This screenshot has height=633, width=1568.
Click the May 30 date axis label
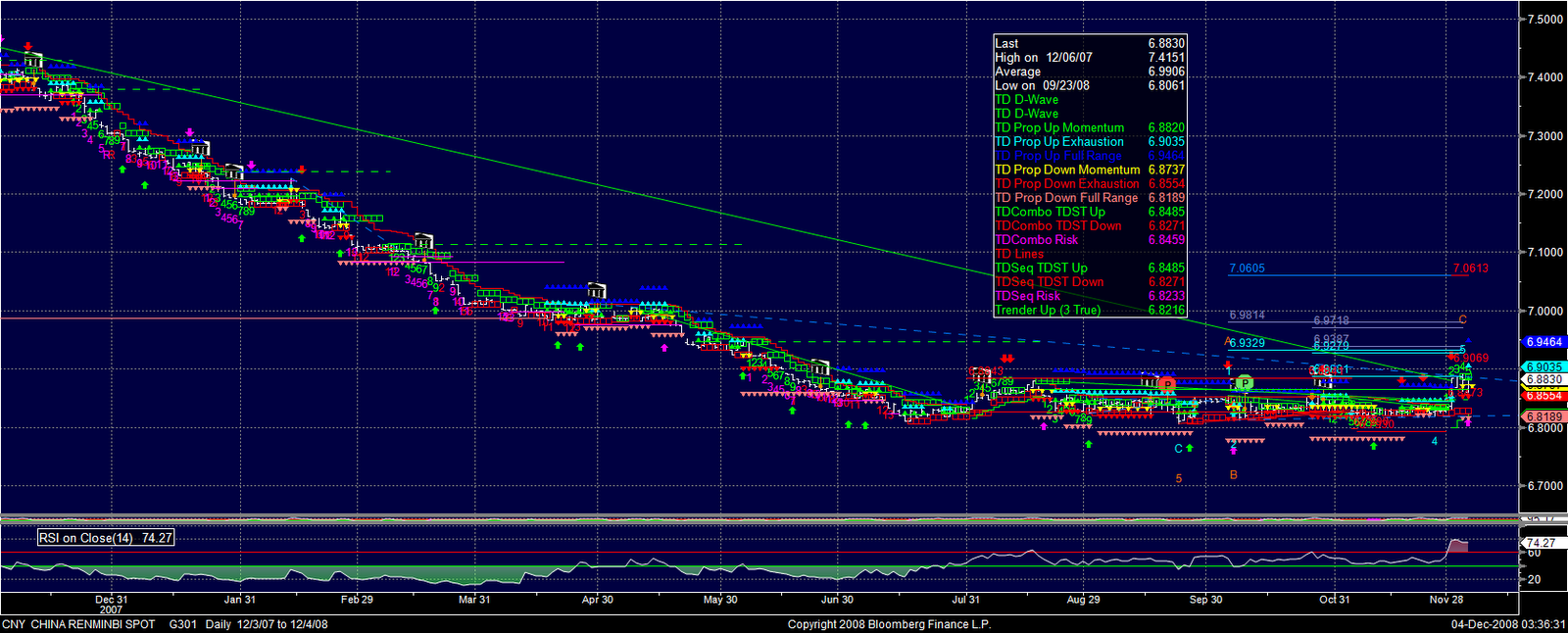click(720, 600)
